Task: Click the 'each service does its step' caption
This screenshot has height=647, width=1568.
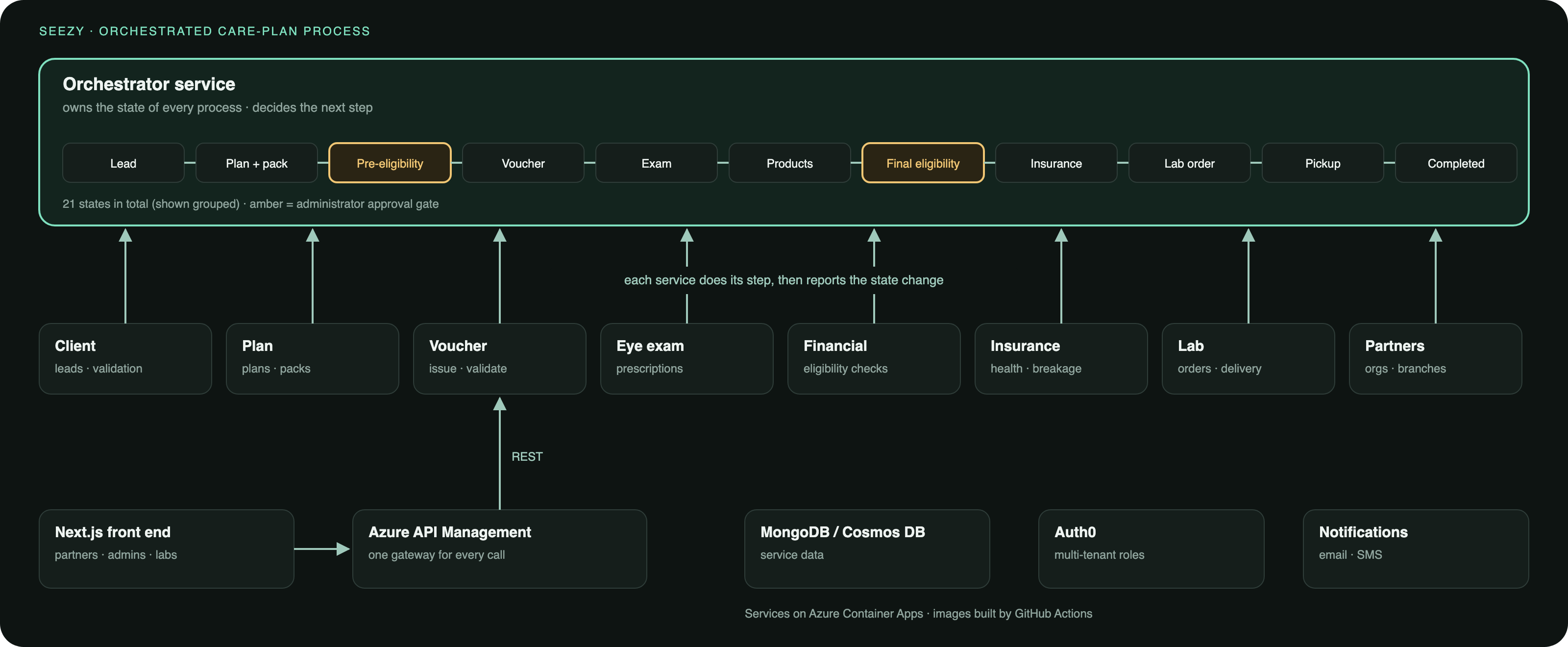Action: pyautogui.click(x=784, y=280)
